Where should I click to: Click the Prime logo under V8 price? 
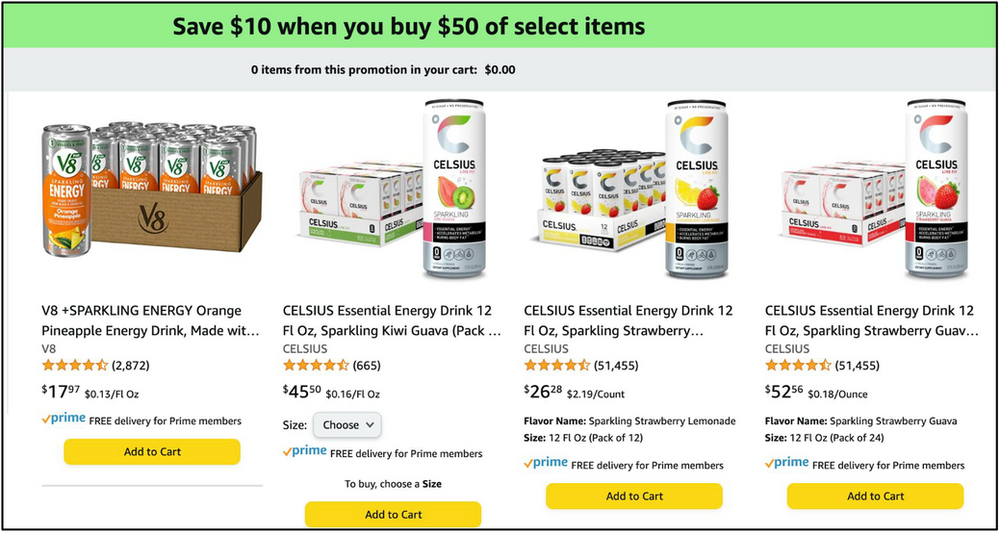point(64,419)
